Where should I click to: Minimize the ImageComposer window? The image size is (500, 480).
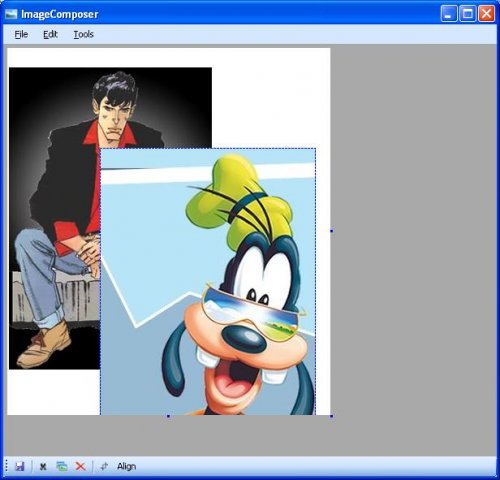coord(449,14)
